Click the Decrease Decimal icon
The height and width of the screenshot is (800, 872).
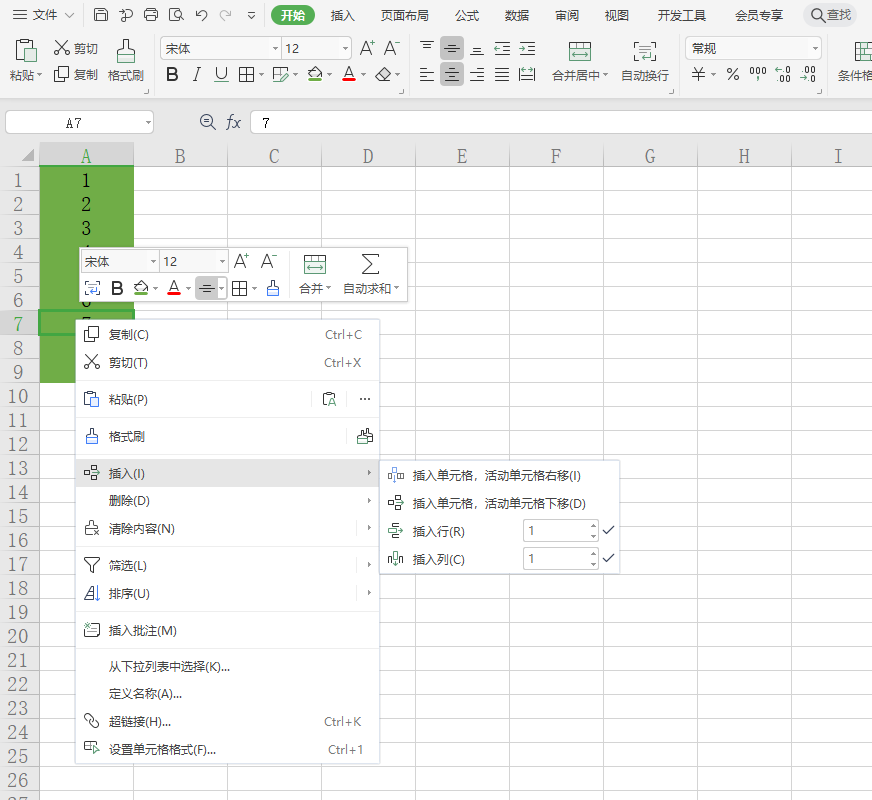(x=808, y=74)
